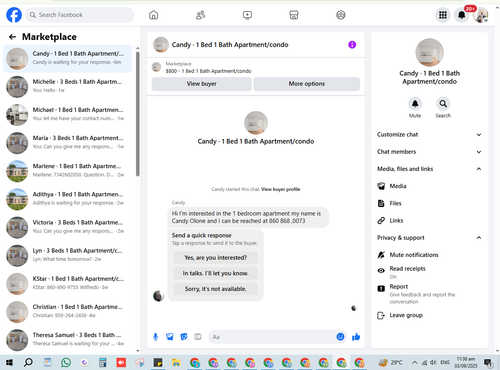Open Windows Start menu
500x370 pixels.
[9, 362]
